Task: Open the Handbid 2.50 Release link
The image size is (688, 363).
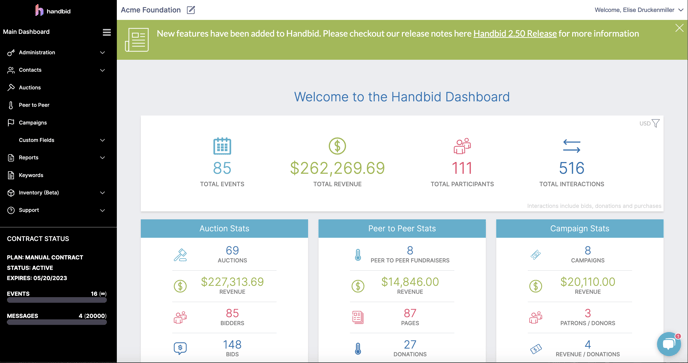Action: (x=515, y=34)
